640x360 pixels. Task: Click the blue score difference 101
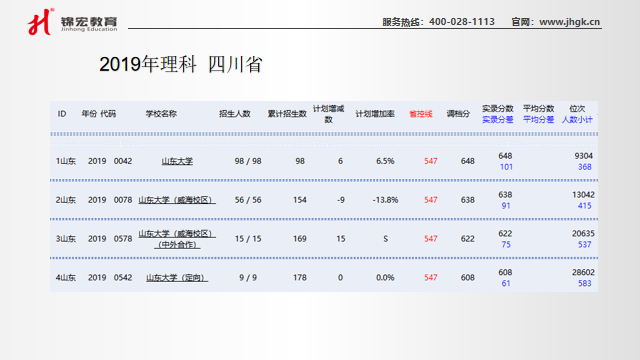[506, 167]
